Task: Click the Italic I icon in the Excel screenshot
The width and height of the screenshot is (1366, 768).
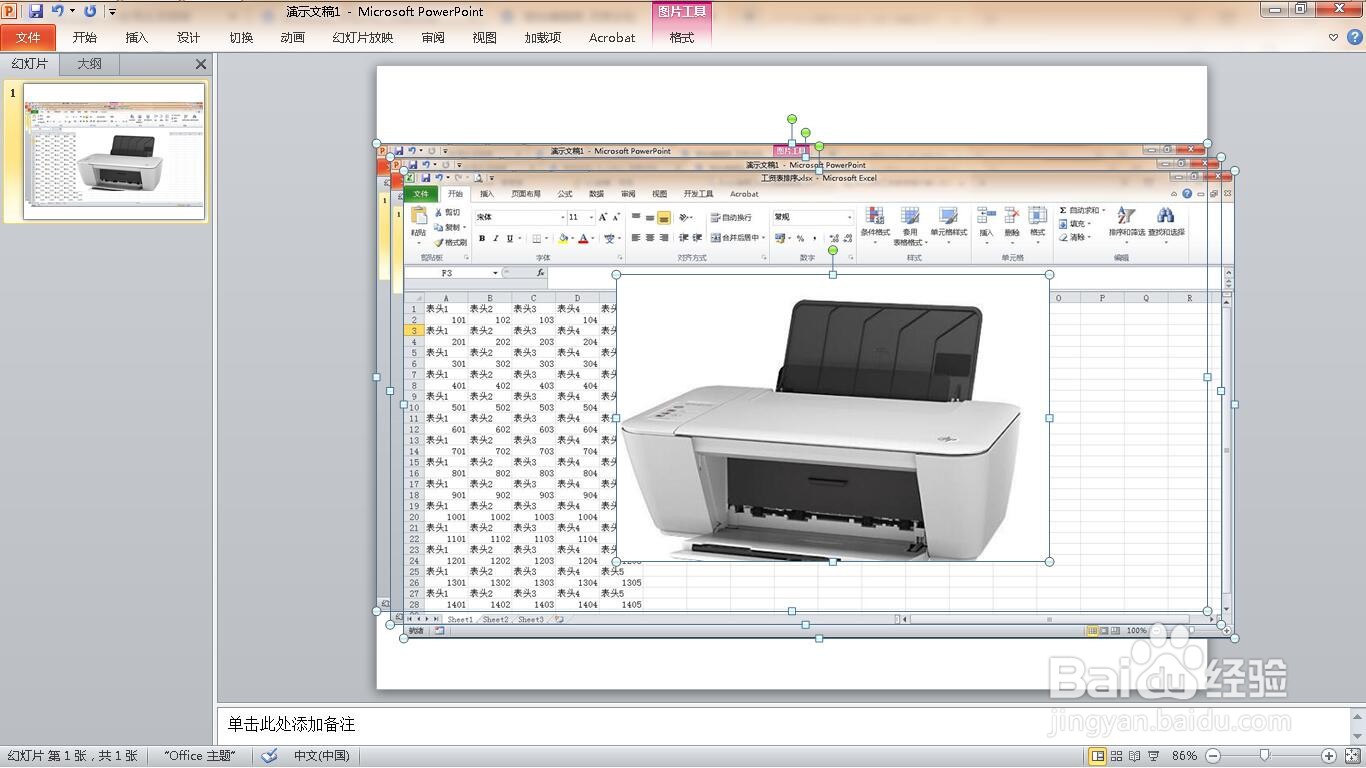Action: click(x=495, y=238)
